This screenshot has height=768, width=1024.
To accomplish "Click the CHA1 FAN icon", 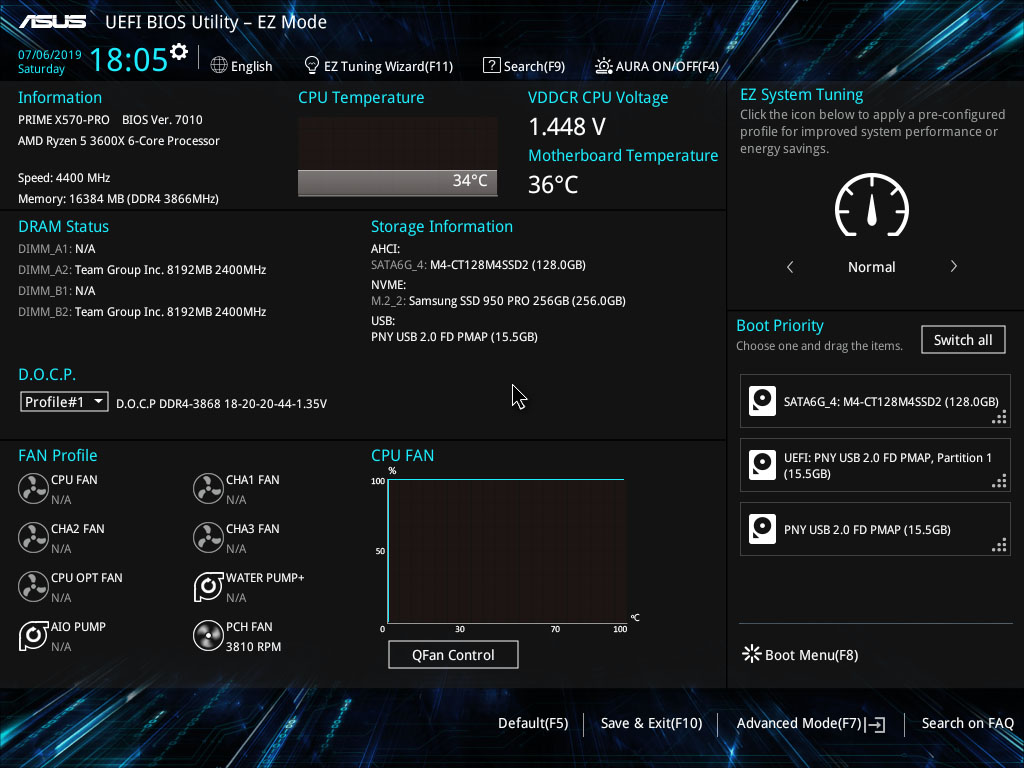I will pos(208,488).
